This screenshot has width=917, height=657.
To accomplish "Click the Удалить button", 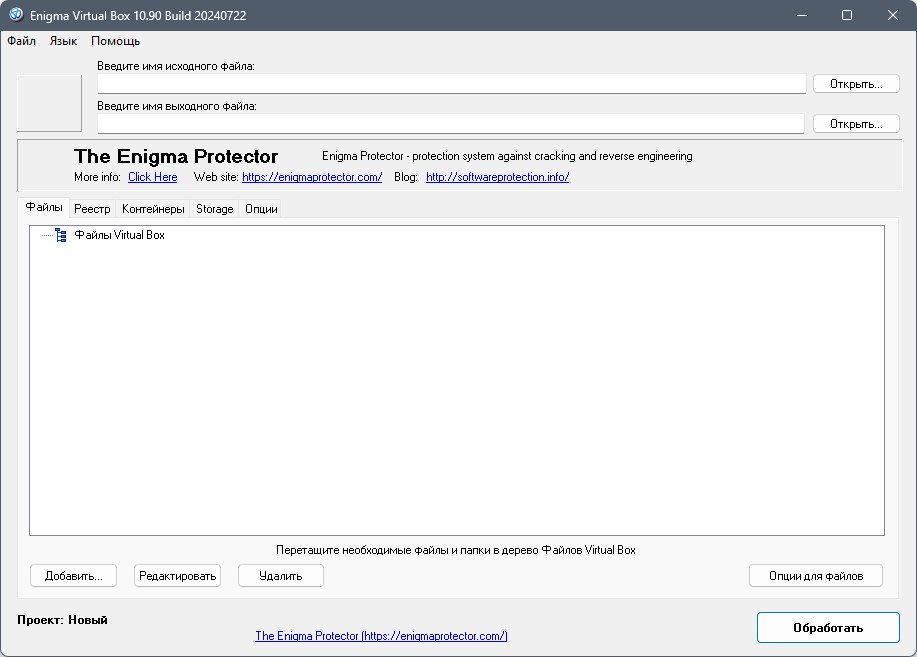I will coord(281,576).
